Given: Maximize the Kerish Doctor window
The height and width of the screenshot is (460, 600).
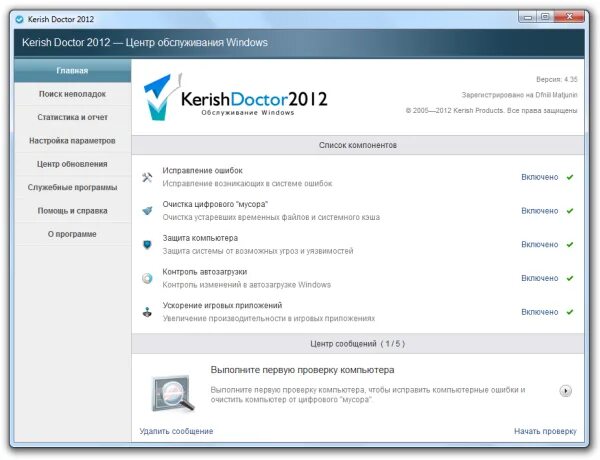Looking at the screenshot, I should pos(545,17).
